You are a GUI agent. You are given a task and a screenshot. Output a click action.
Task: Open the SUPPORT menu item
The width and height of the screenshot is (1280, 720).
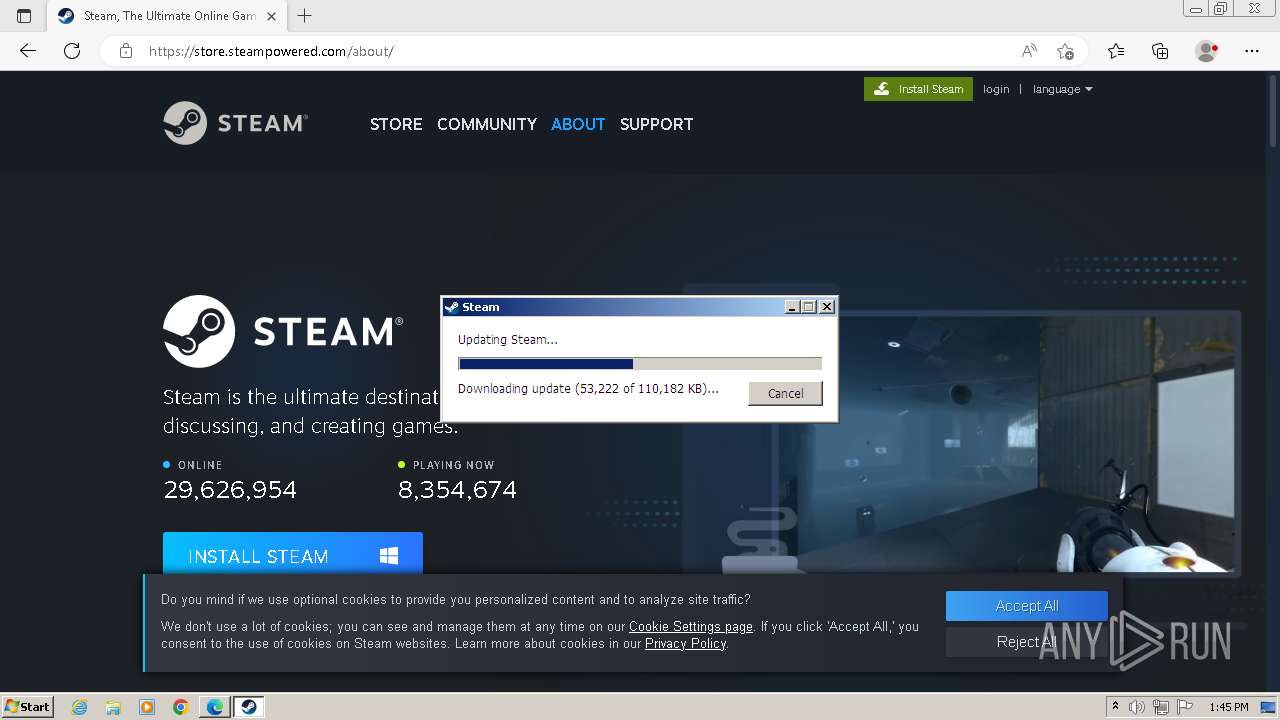(656, 124)
